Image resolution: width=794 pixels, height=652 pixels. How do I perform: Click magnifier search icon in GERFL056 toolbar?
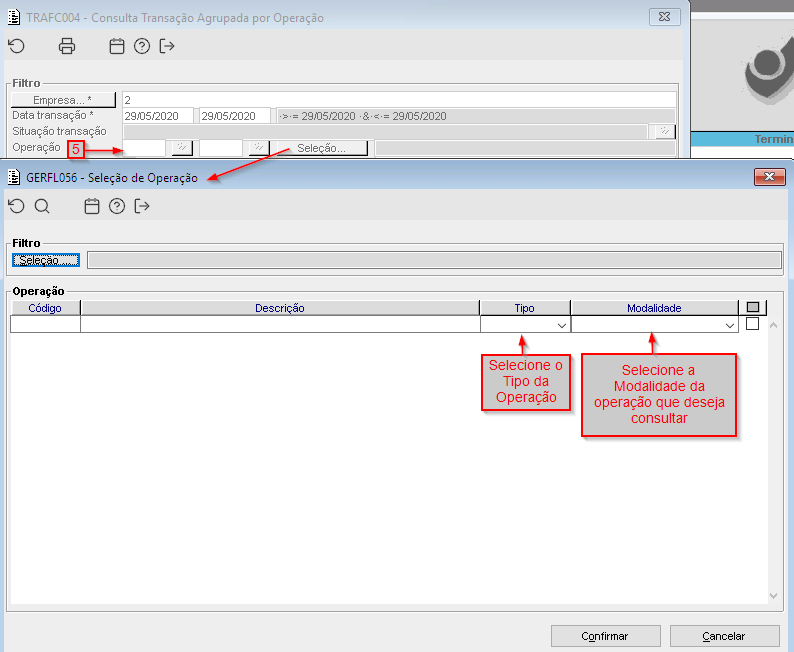(42, 206)
